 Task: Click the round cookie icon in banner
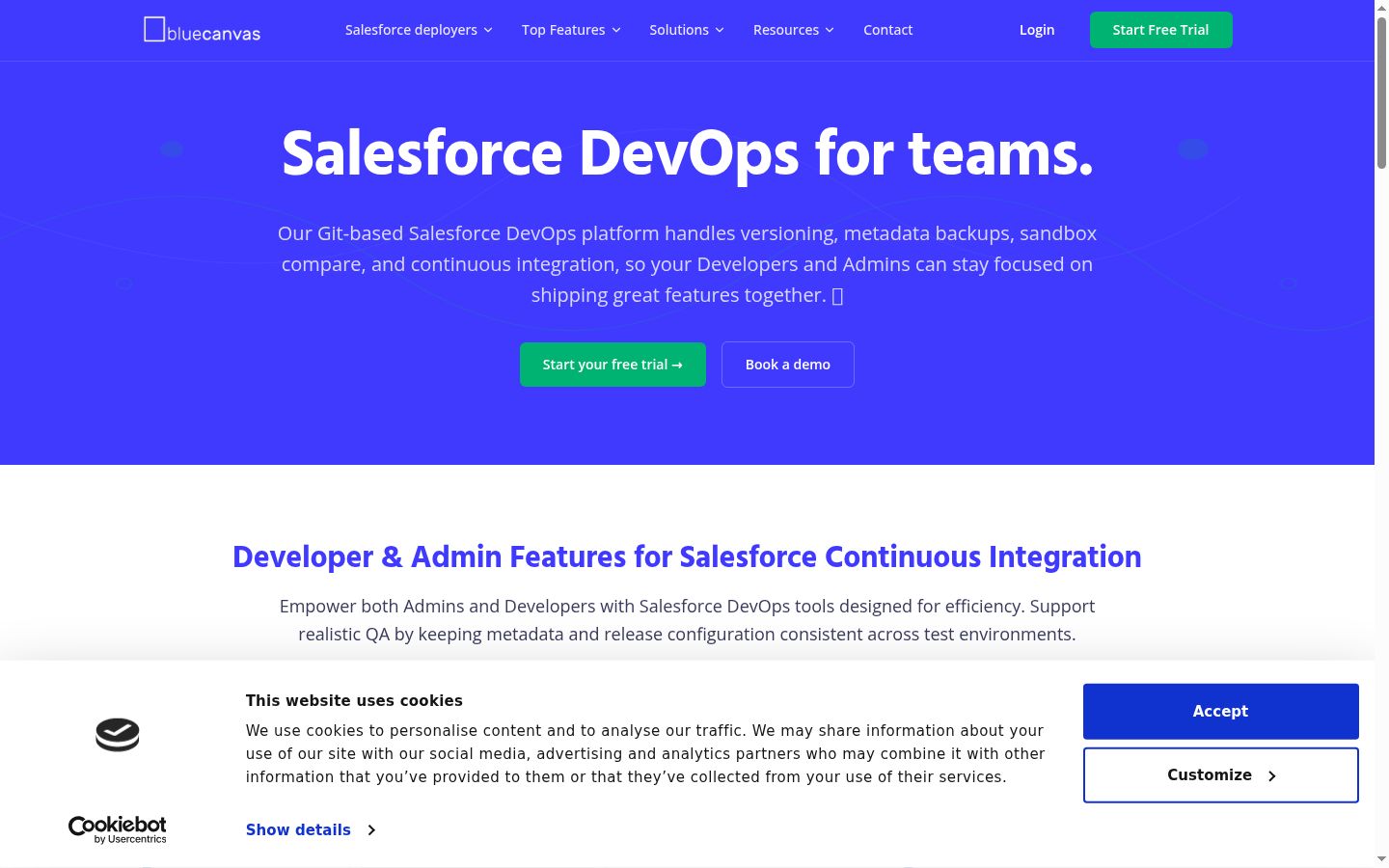click(118, 735)
